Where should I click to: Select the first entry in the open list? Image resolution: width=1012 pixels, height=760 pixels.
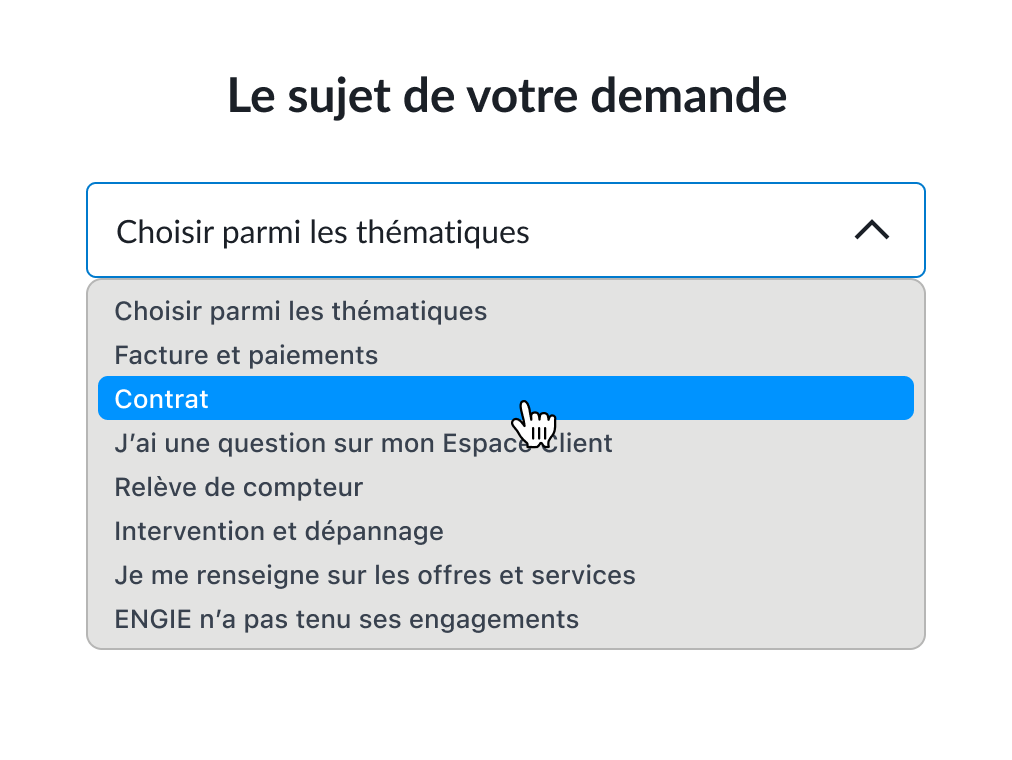coord(301,311)
